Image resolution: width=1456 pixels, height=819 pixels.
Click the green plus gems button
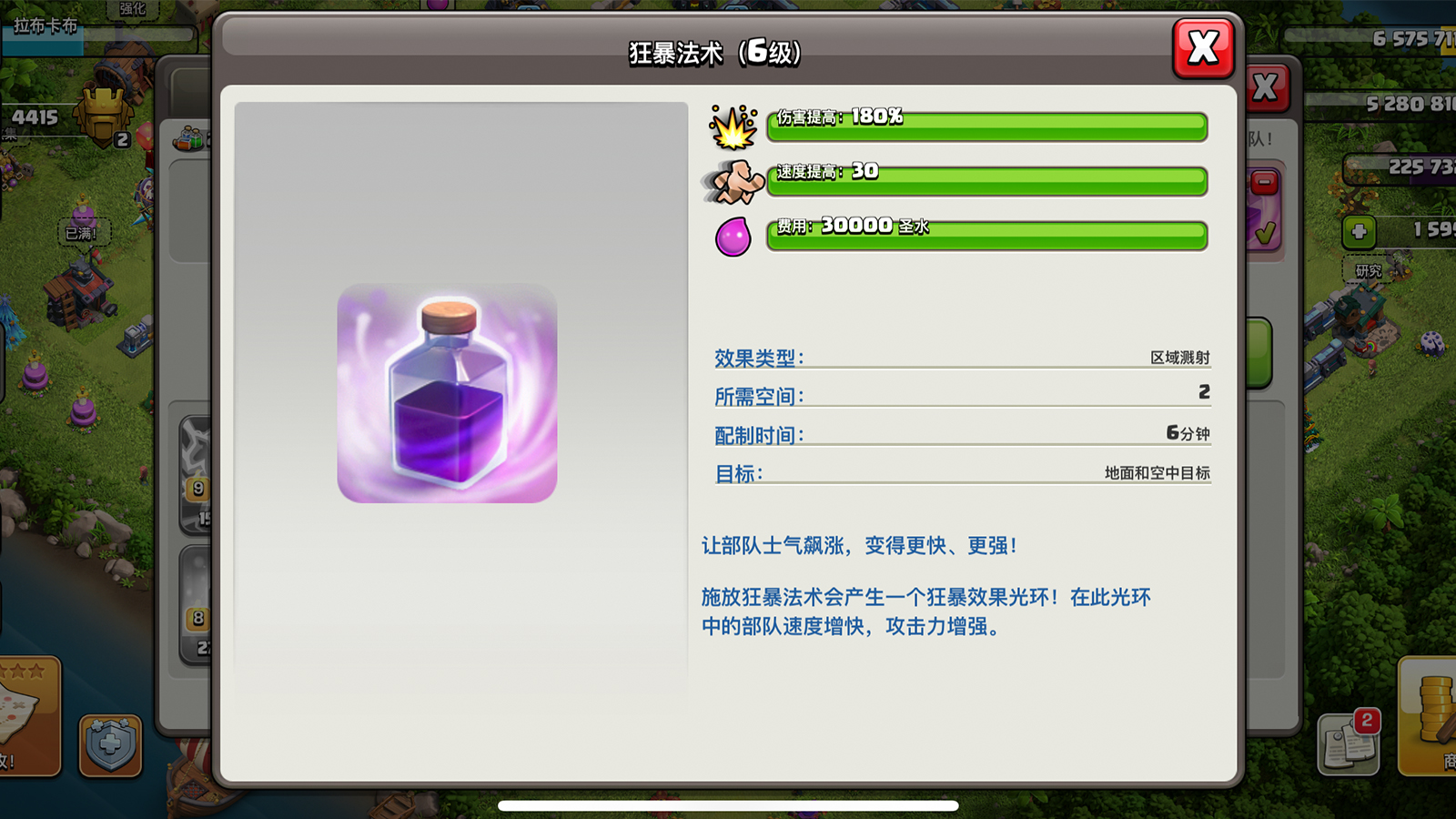[x=1359, y=231]
